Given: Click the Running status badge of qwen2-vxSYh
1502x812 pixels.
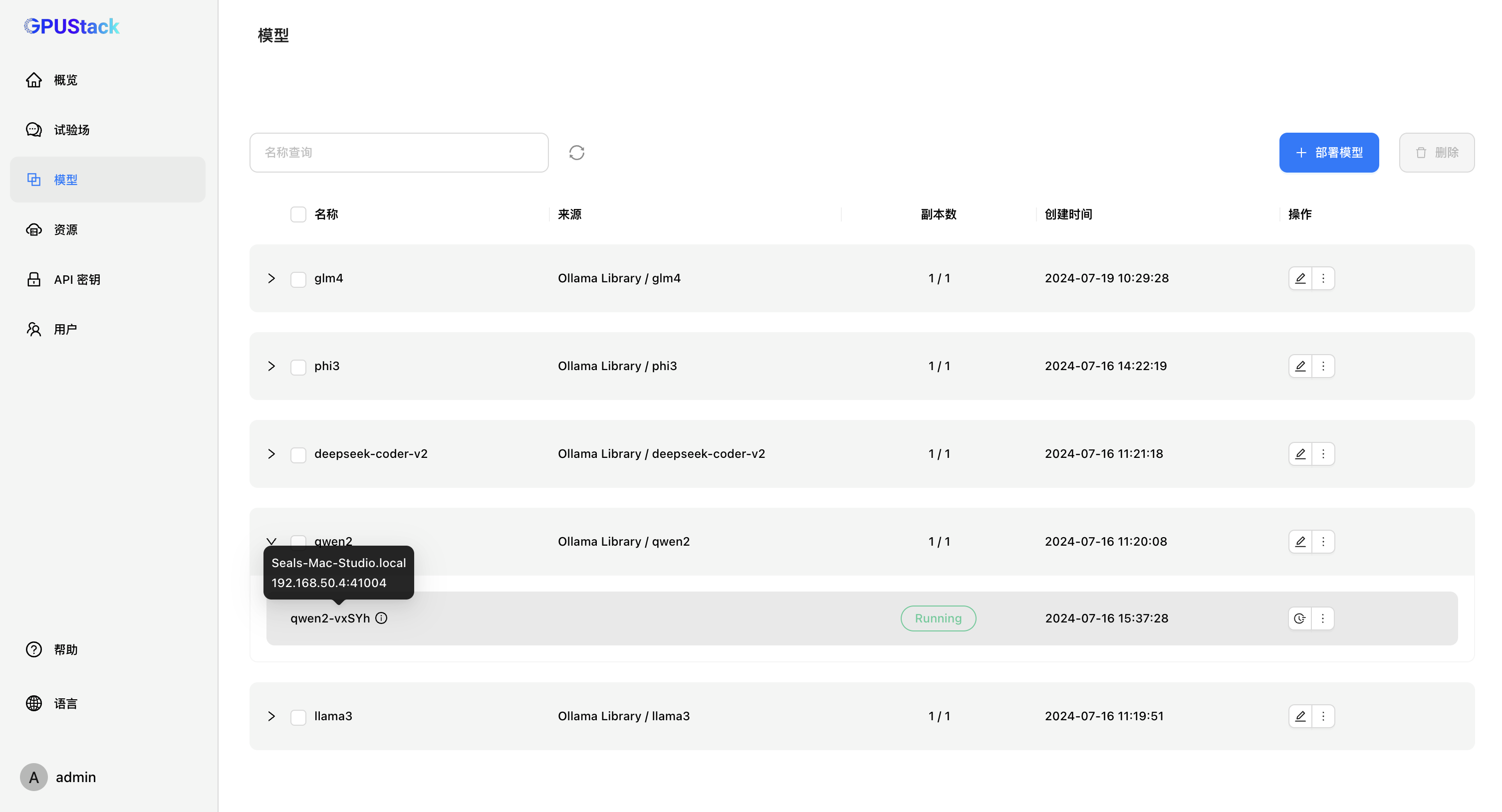Looking at the screenshot, I should (x=938, y=618).
